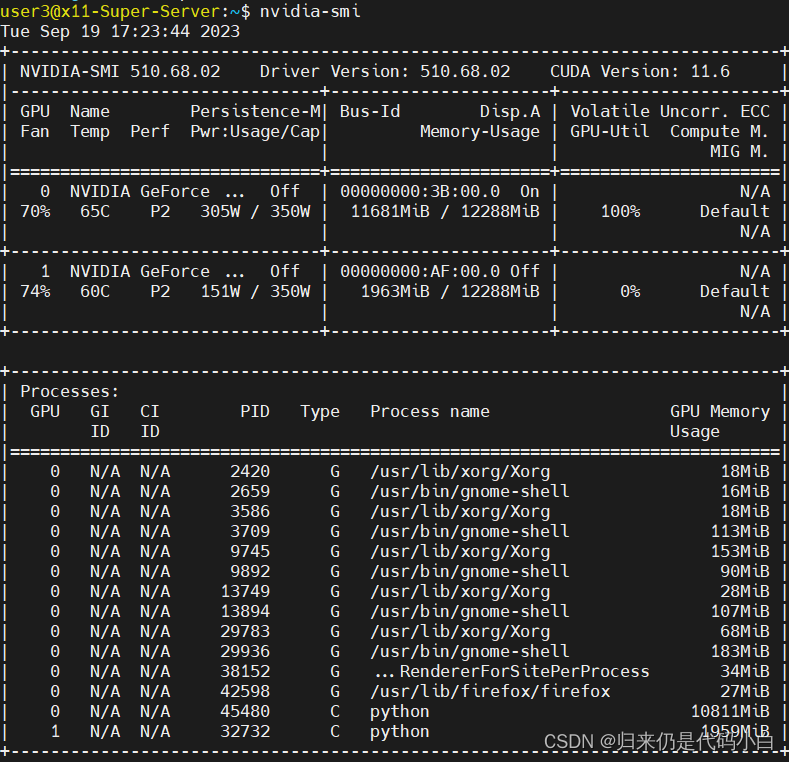Screen dimensions: 789x762
Task: Click the "68MiB" memory usage value
Action: 745,632
